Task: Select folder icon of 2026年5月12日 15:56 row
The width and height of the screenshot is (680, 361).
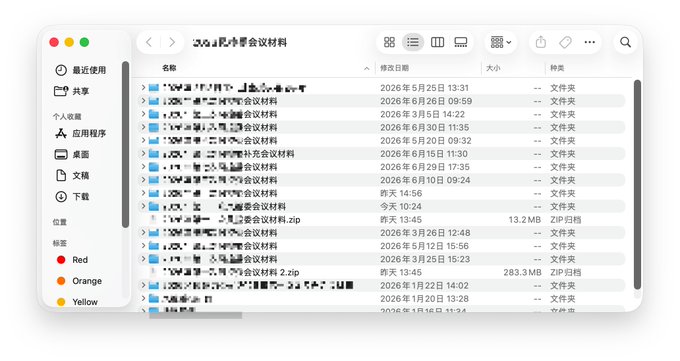Action: pyautogui.click(x=154, y=246)
